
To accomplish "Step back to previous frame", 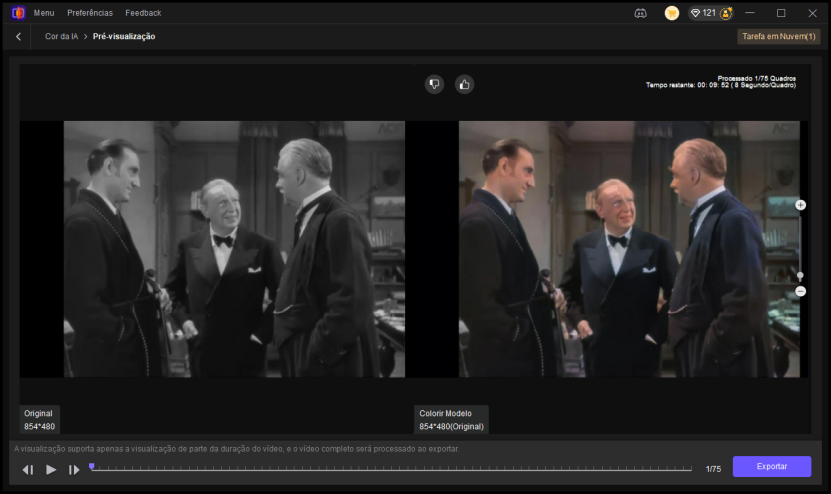I will pyautogui.click(x=28, y=470).
